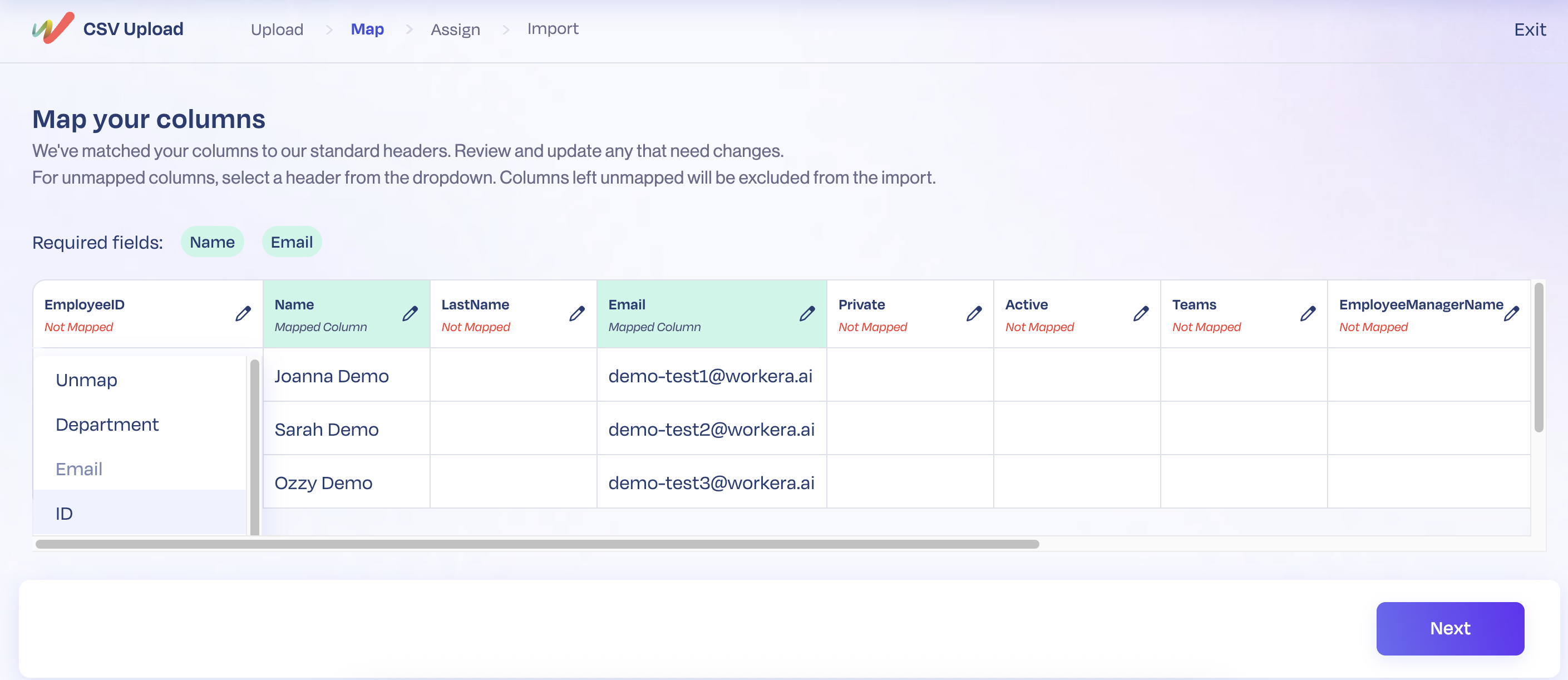Choose Unmap from the column dropdown
1568x680 pixels.
click(x=86, y=380)
